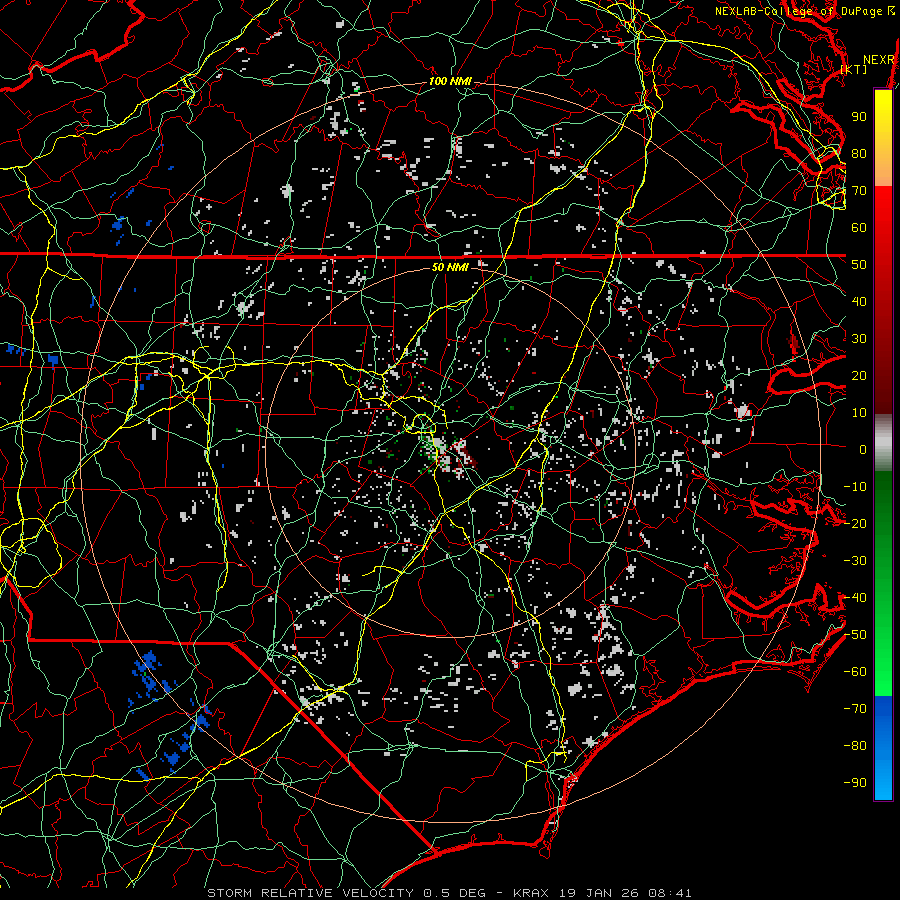Screen dimensions: 900x900
Task: Select the 0 value on the velocity scale
Action: [x=863, y=450]
